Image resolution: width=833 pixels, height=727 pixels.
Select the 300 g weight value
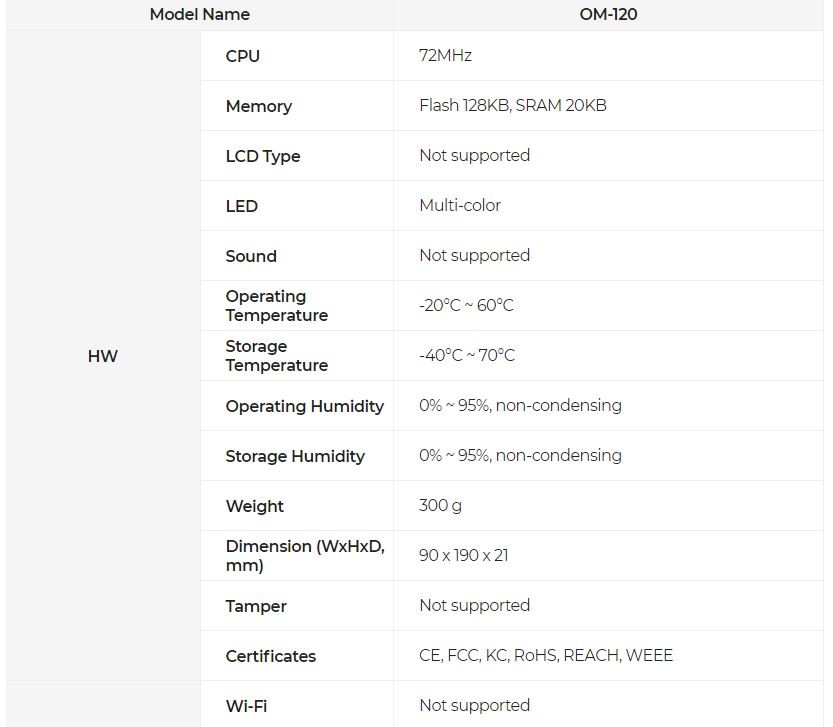440,505
